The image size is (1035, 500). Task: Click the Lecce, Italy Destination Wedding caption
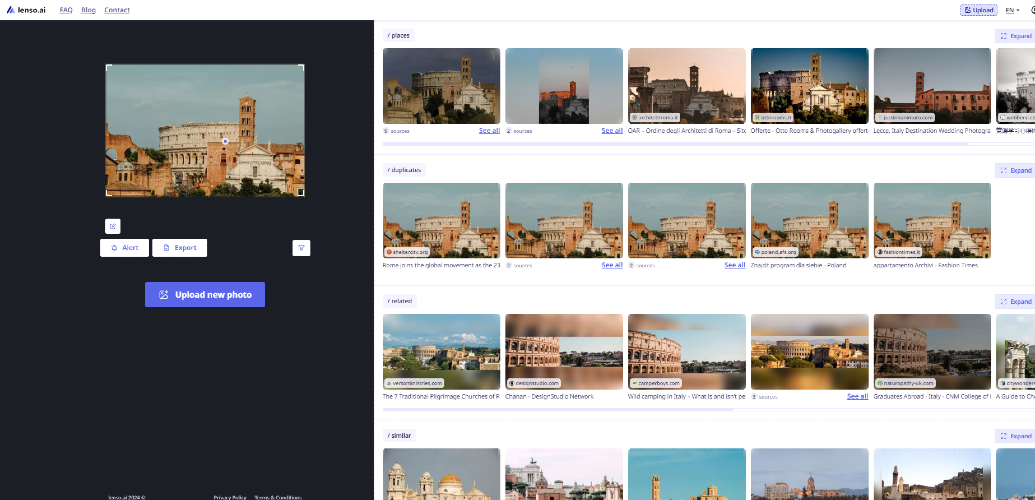[x=932, y=131]
